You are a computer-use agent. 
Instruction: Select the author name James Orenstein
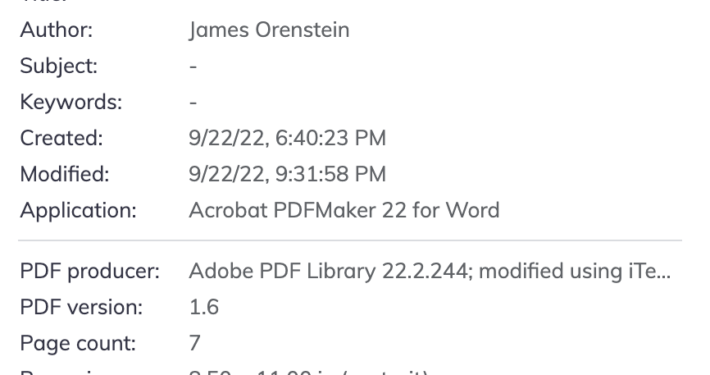tap(269, 30)
